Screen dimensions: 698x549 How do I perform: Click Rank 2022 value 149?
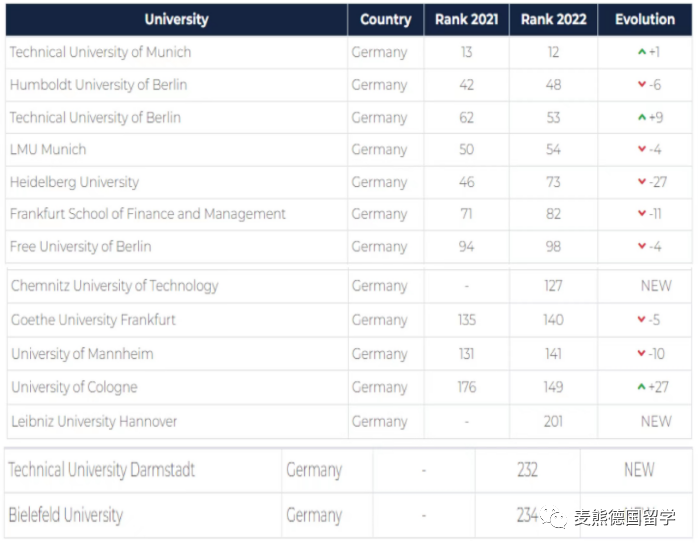[553, 387]
